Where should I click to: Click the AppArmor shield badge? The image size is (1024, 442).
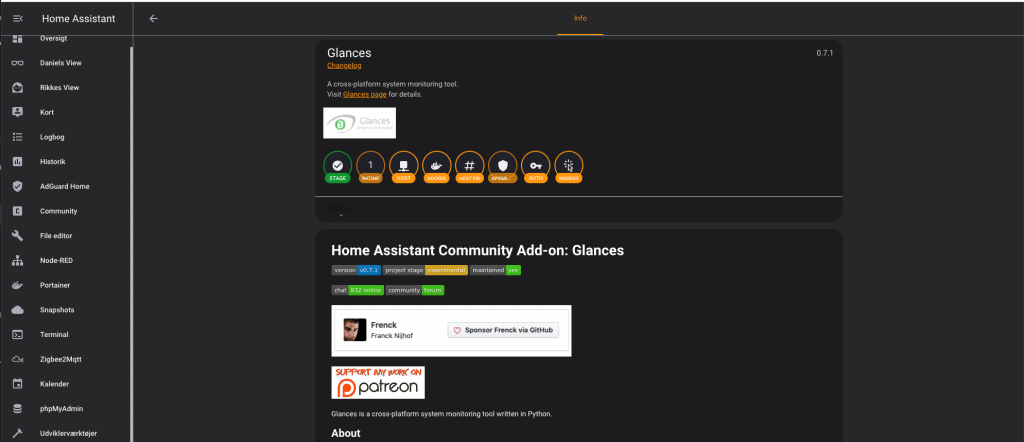(503, 167)
